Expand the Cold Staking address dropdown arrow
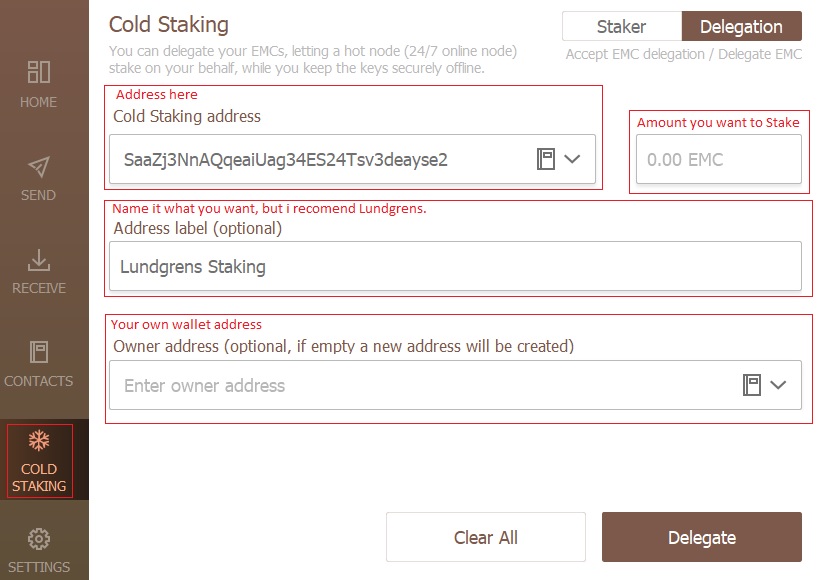 click(572, 159)
